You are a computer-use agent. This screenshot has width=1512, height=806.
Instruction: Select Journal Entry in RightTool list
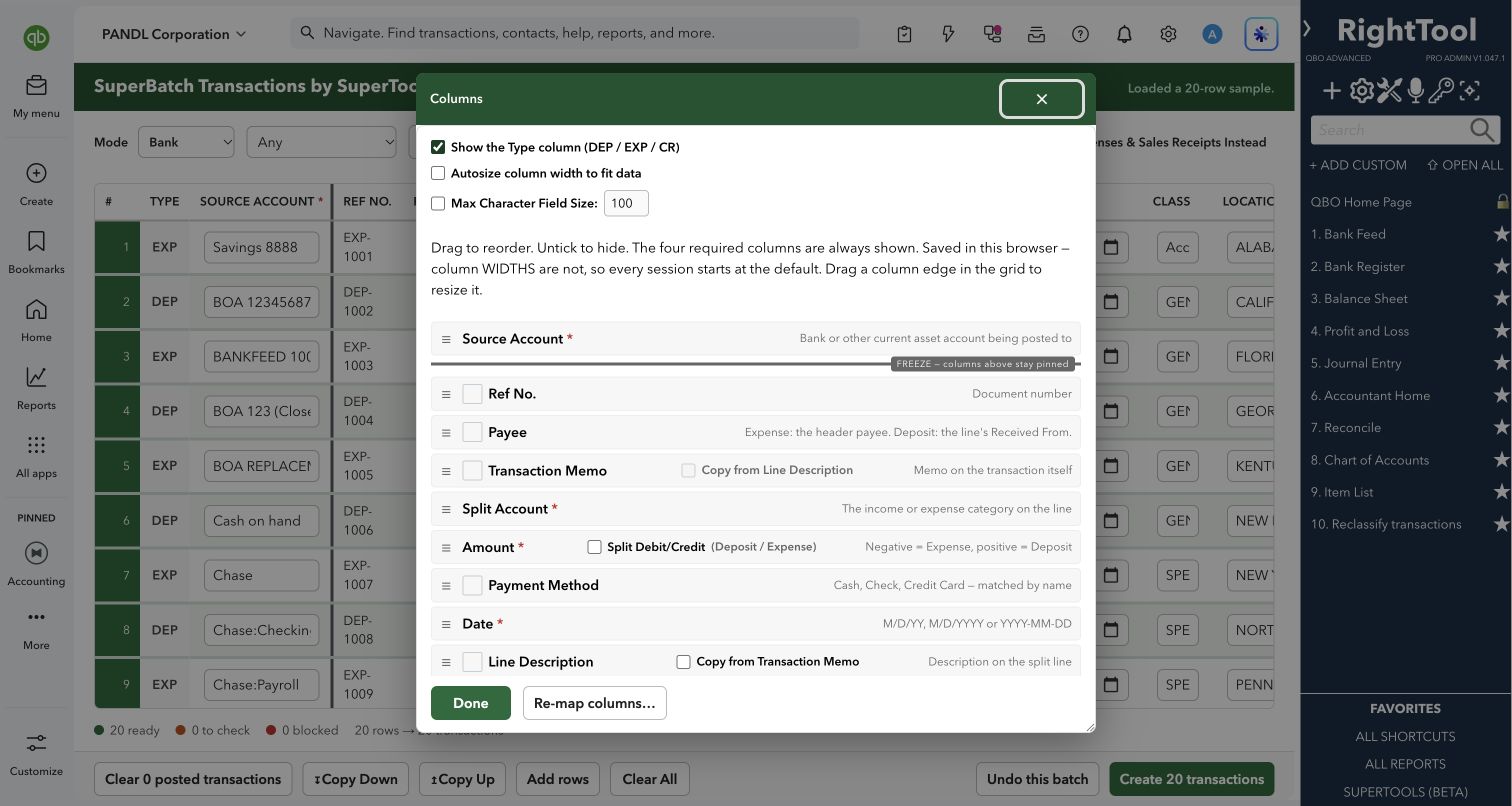1356,363
